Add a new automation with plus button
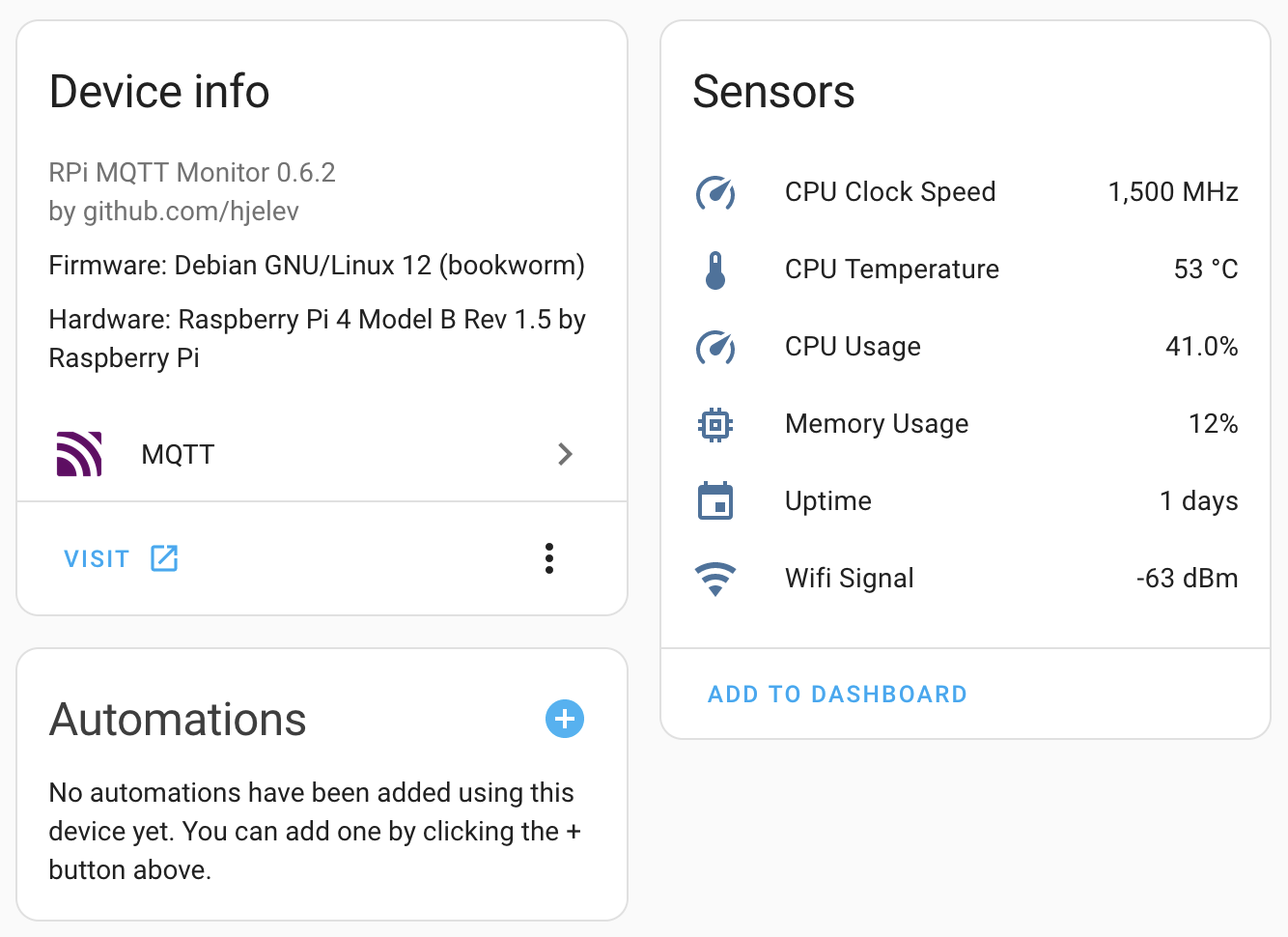This screenshot has width=1288, height=937. coord(565,719)
